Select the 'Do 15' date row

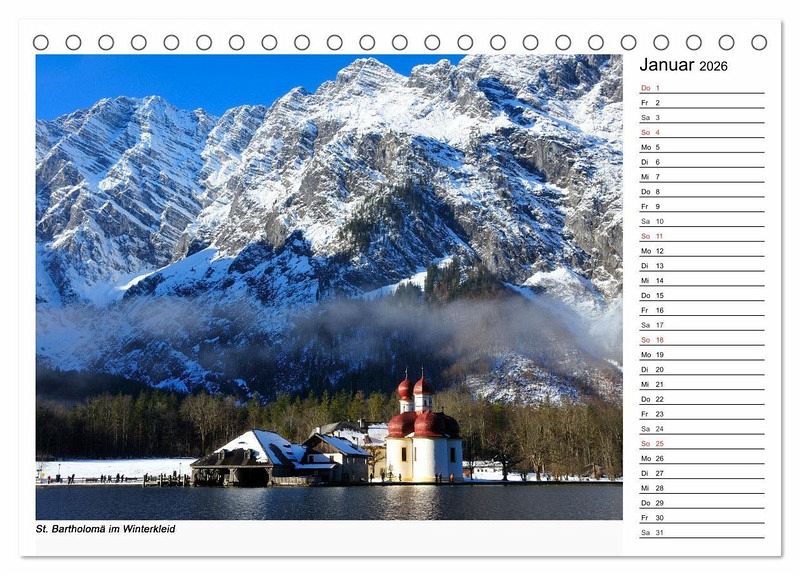click(x=702, y=295)
